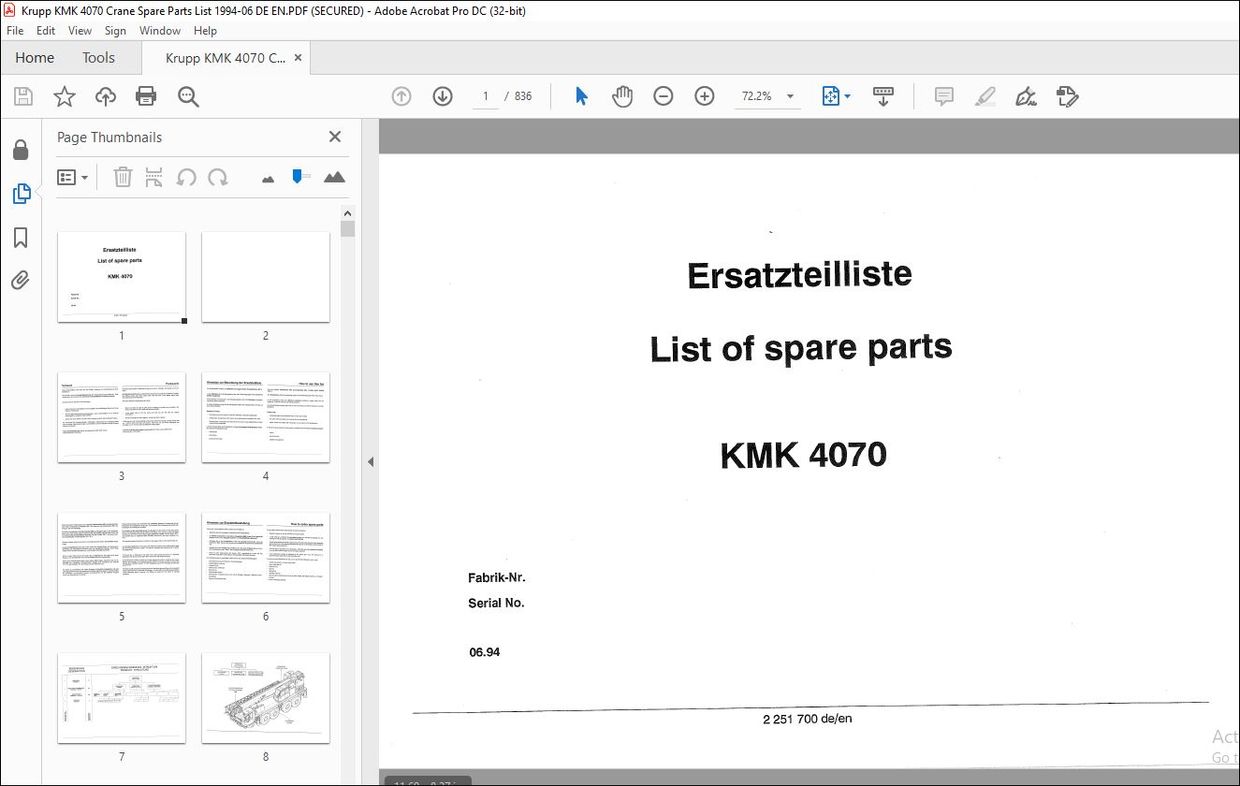Toggle the document security lock panel
This screenshot has width=1240, height=786.
pyautogui.click(x=21, y=149)
